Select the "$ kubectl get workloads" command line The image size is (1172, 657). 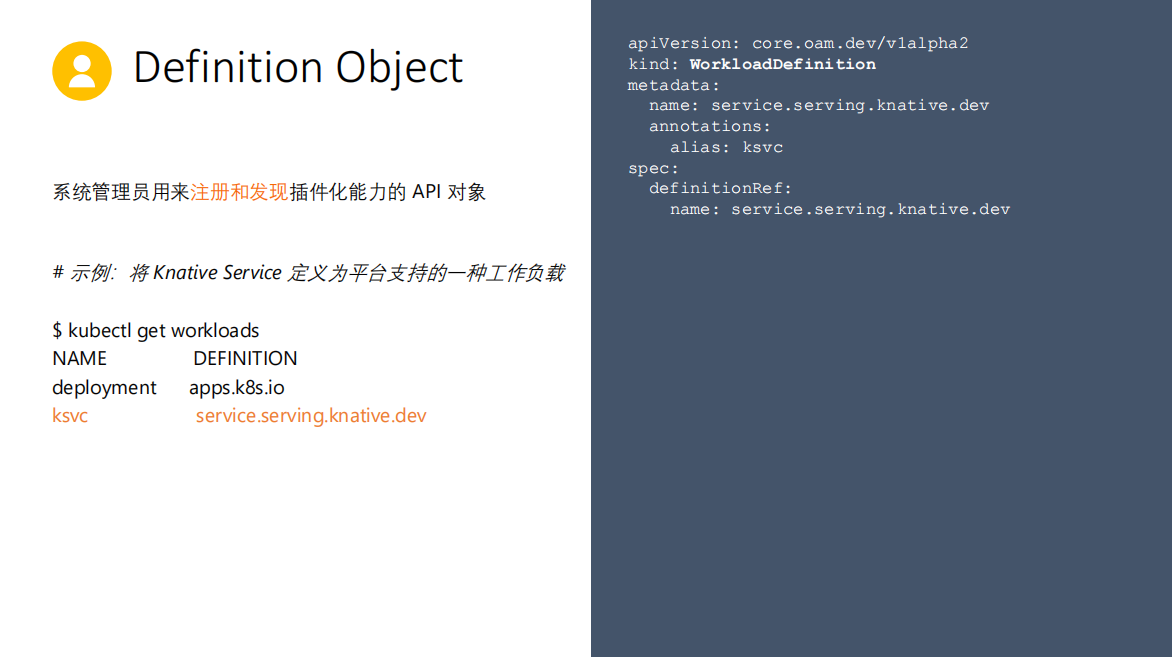coord(155,330)
